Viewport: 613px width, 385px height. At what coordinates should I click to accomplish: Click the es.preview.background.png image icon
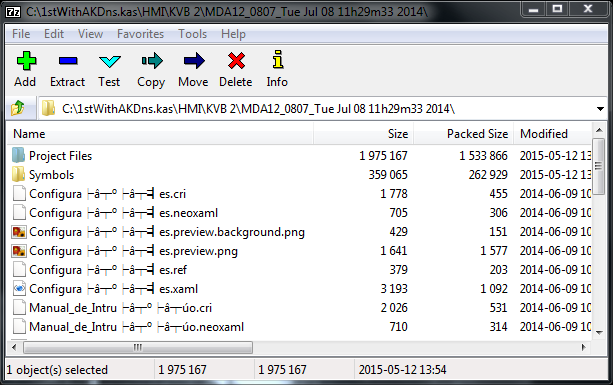19,231
